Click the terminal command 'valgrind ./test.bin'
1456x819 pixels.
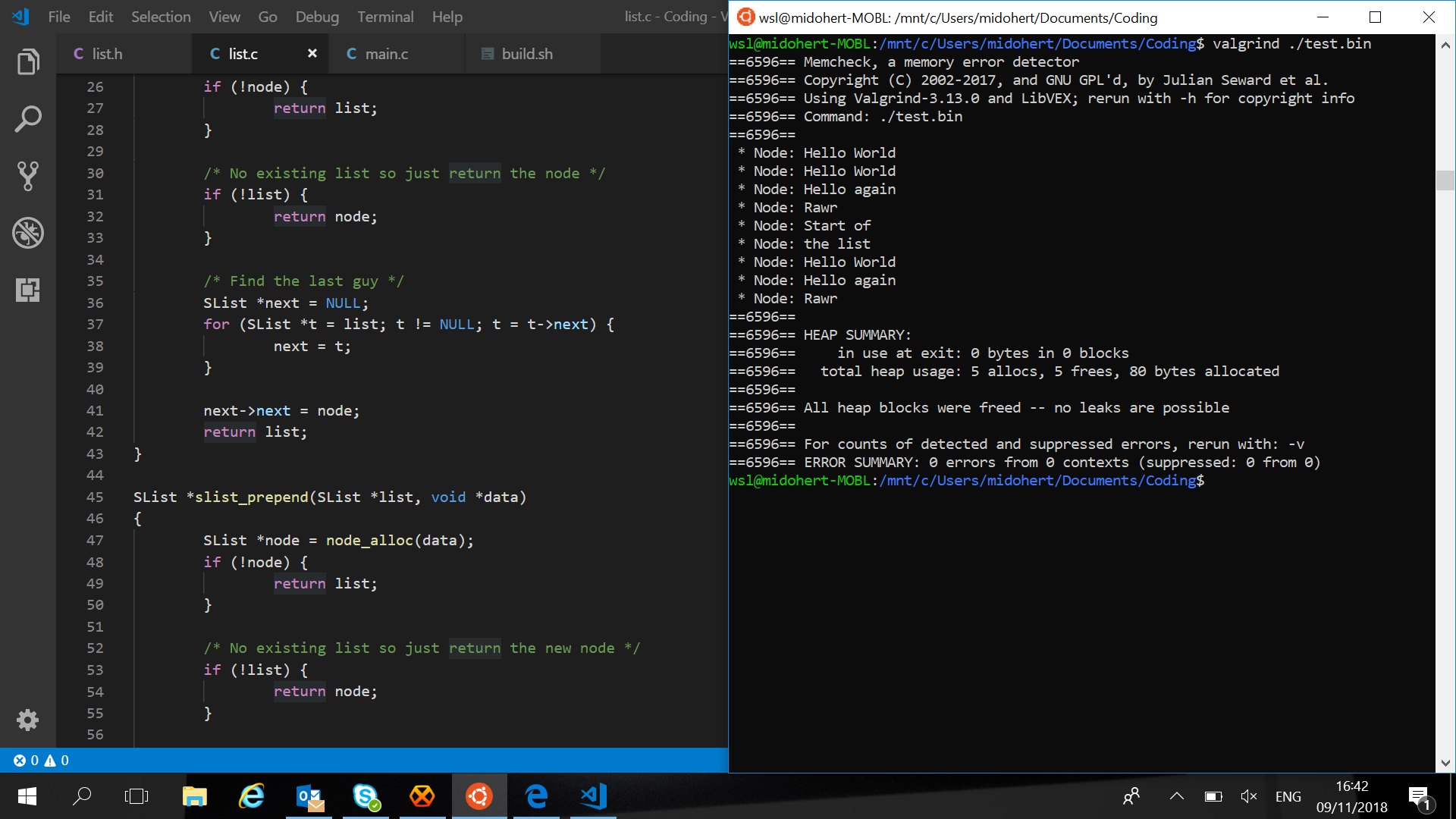tap(1292, 43)
